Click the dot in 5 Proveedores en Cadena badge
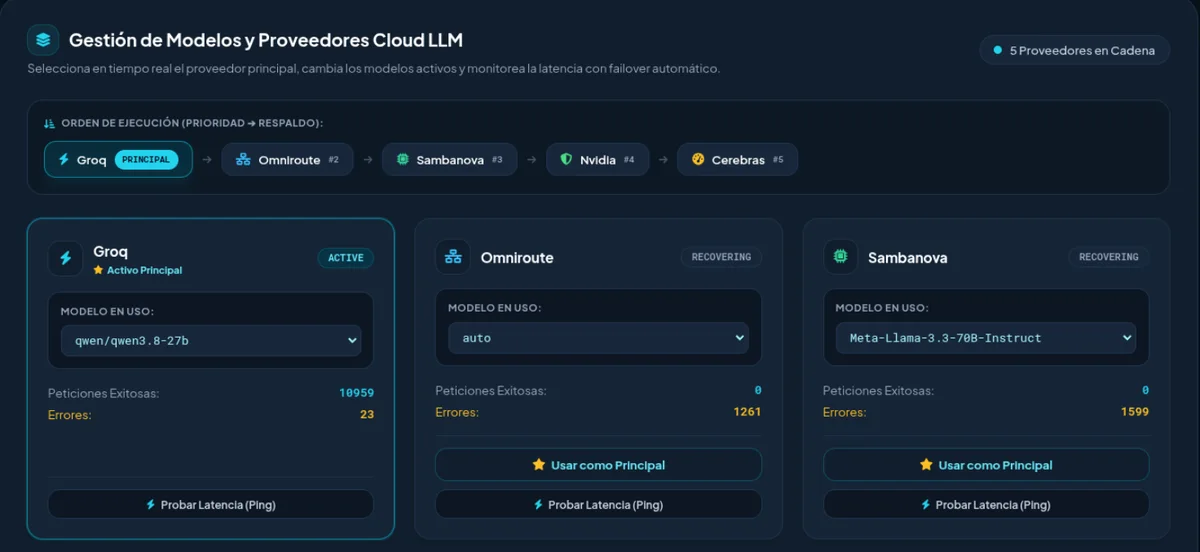Image resolution: width=1200 pixels, height=552 pixels. pos(997,50)
